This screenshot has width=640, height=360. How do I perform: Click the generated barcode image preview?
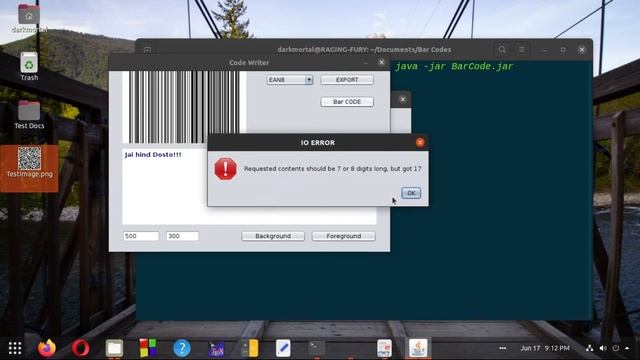pos(184,107)
